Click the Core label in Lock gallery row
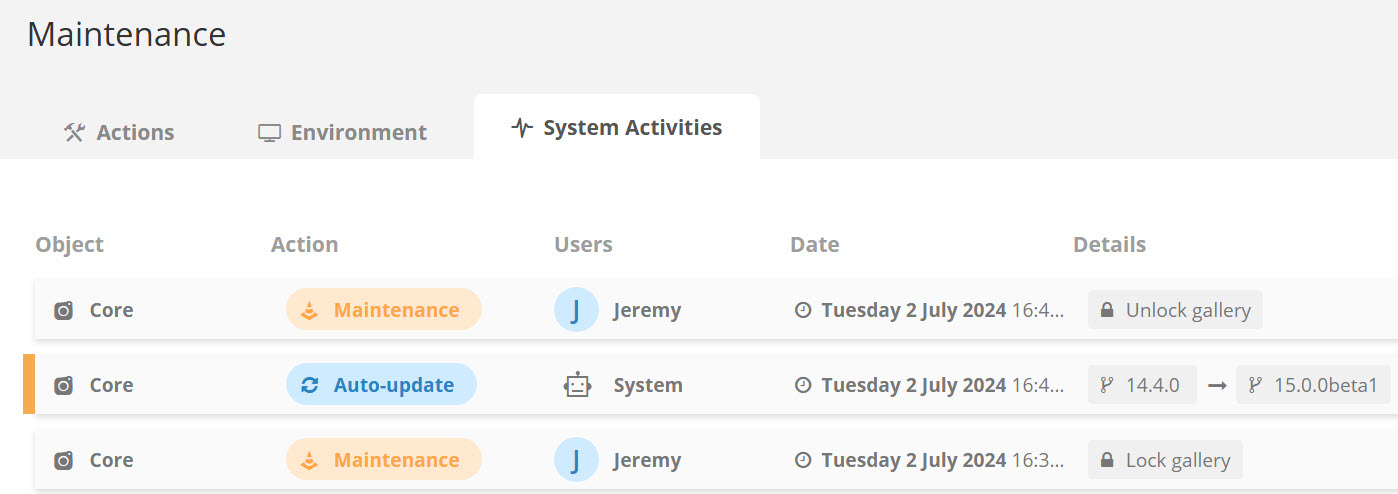 click(x=111, y=460)
